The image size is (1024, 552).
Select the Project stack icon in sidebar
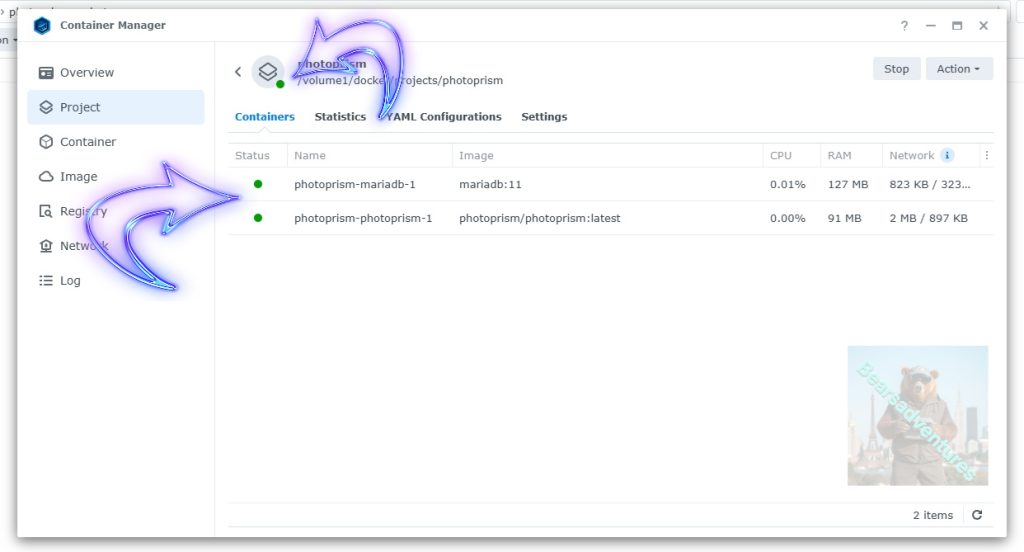[46, 107]
